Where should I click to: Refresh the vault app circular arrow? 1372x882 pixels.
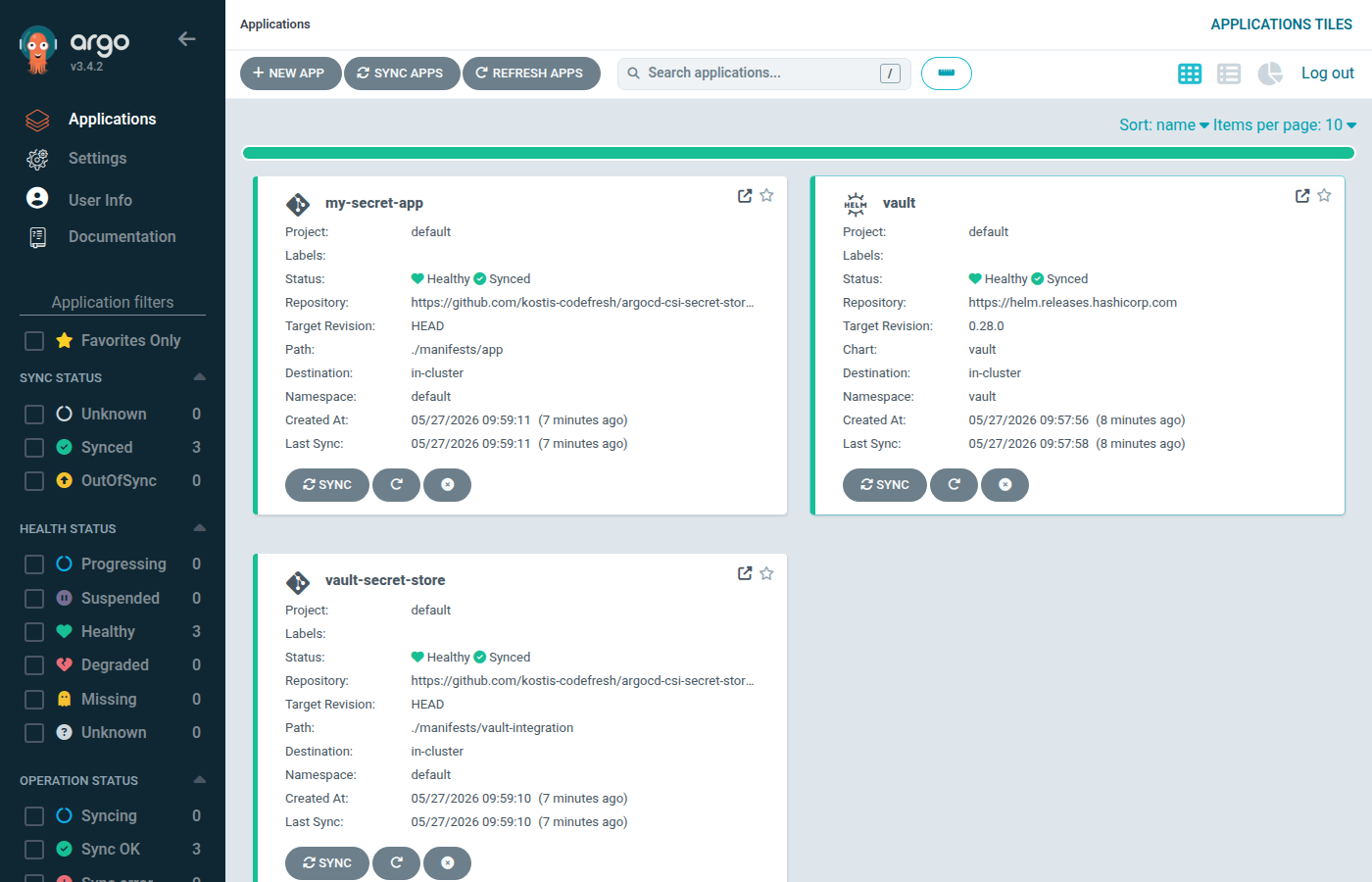click(955, 485)
